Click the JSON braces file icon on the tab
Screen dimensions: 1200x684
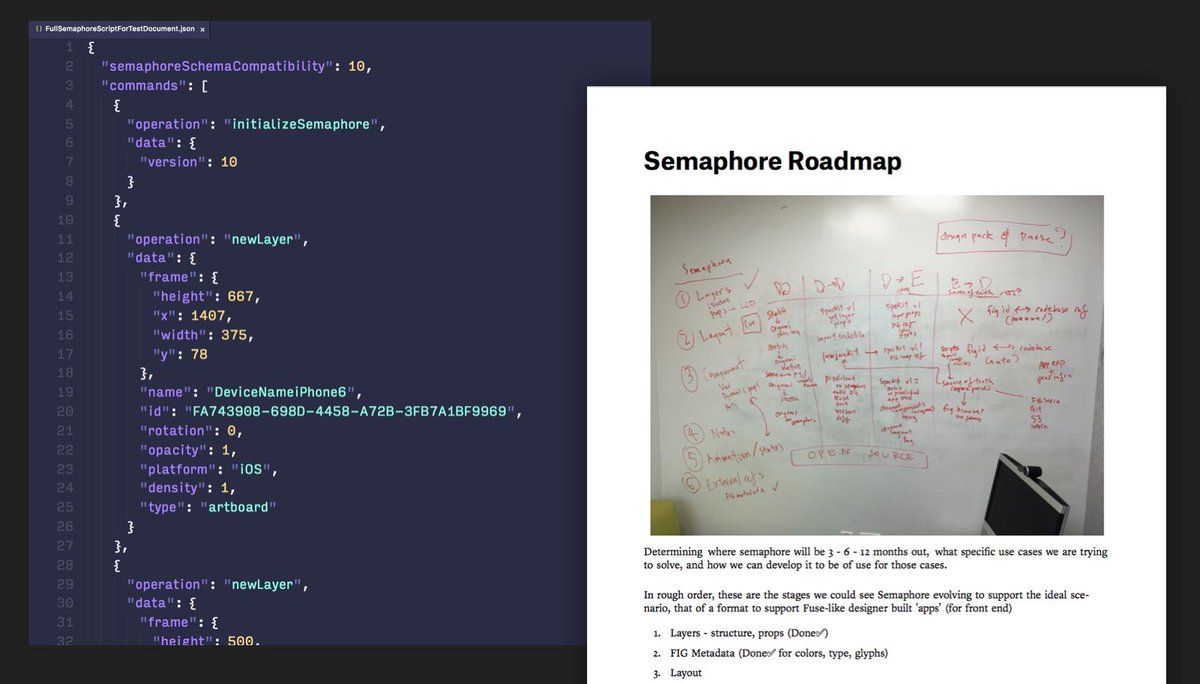(38, 30)
